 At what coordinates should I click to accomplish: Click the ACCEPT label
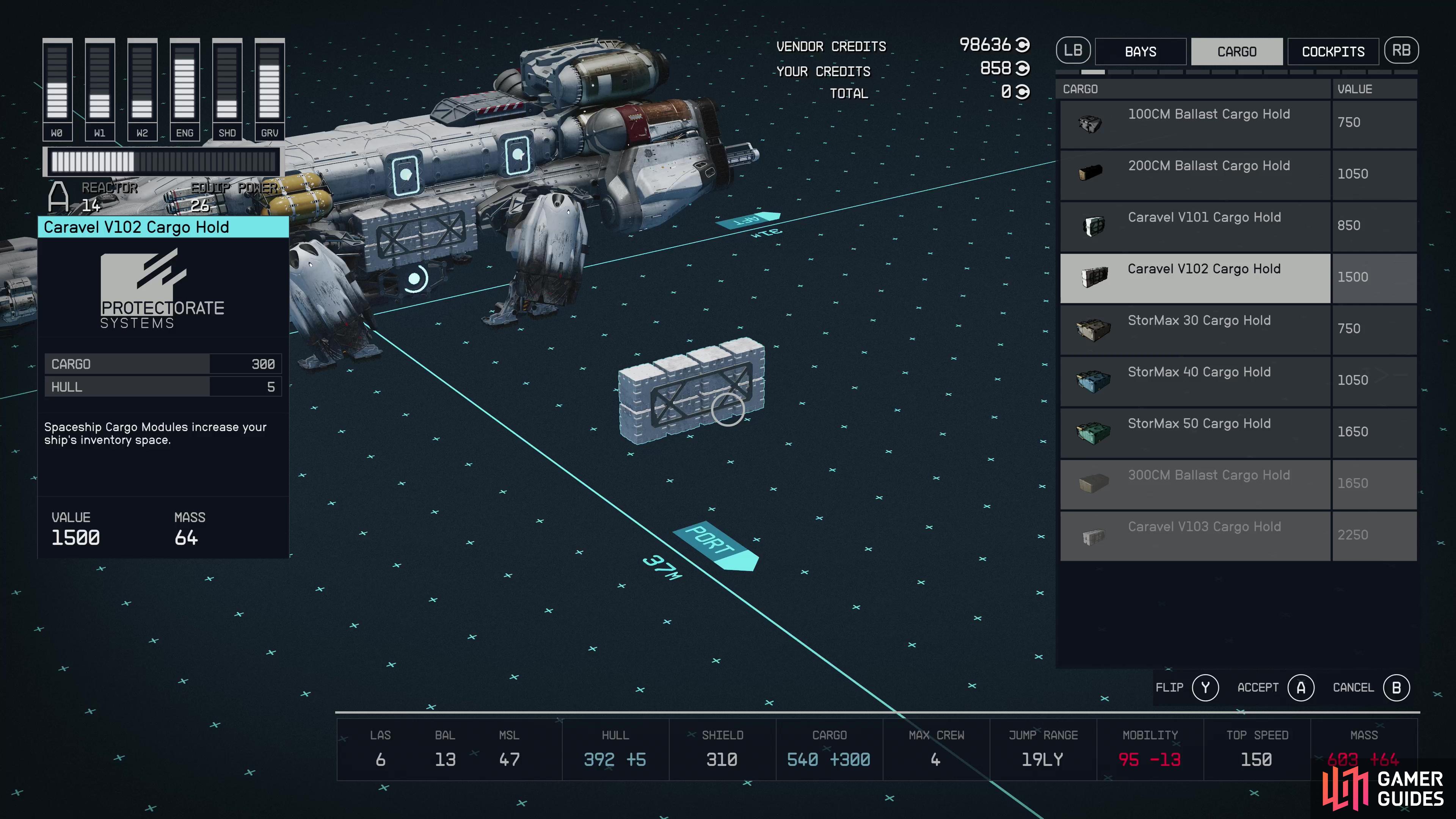click(1258, 688)
